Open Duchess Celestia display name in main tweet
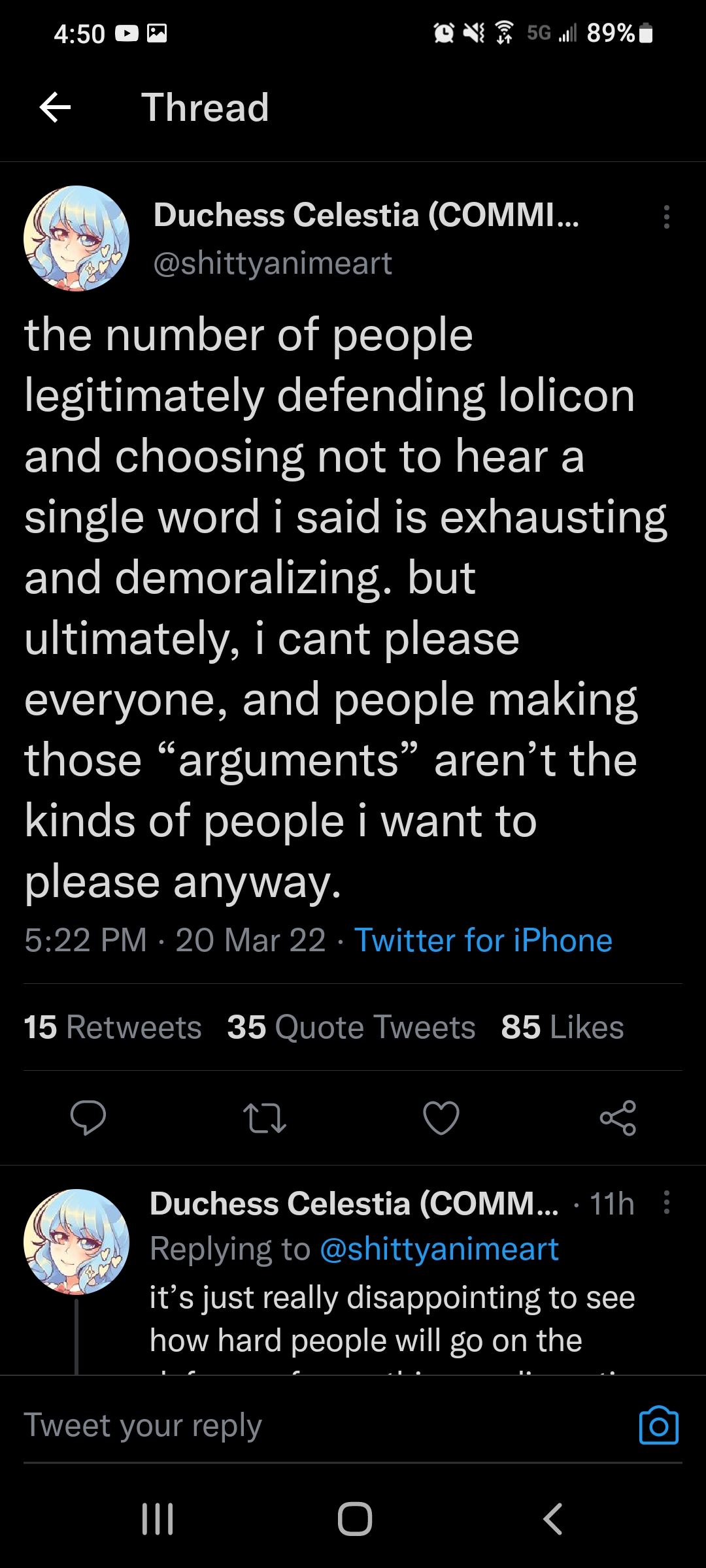The width and height of the screenshot is (706, 1568). [x=366, y=215]
